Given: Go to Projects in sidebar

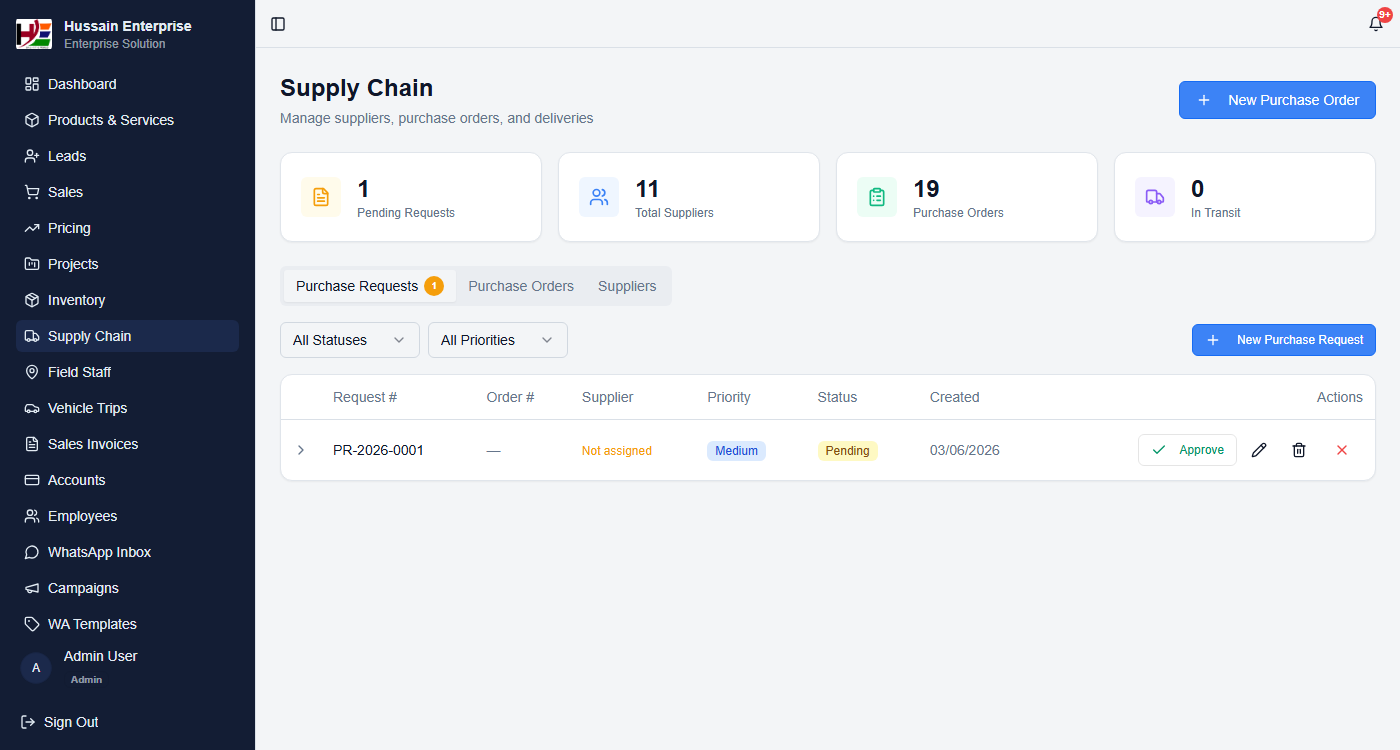Looking at the screenshot, I should (x=127, y=264).
